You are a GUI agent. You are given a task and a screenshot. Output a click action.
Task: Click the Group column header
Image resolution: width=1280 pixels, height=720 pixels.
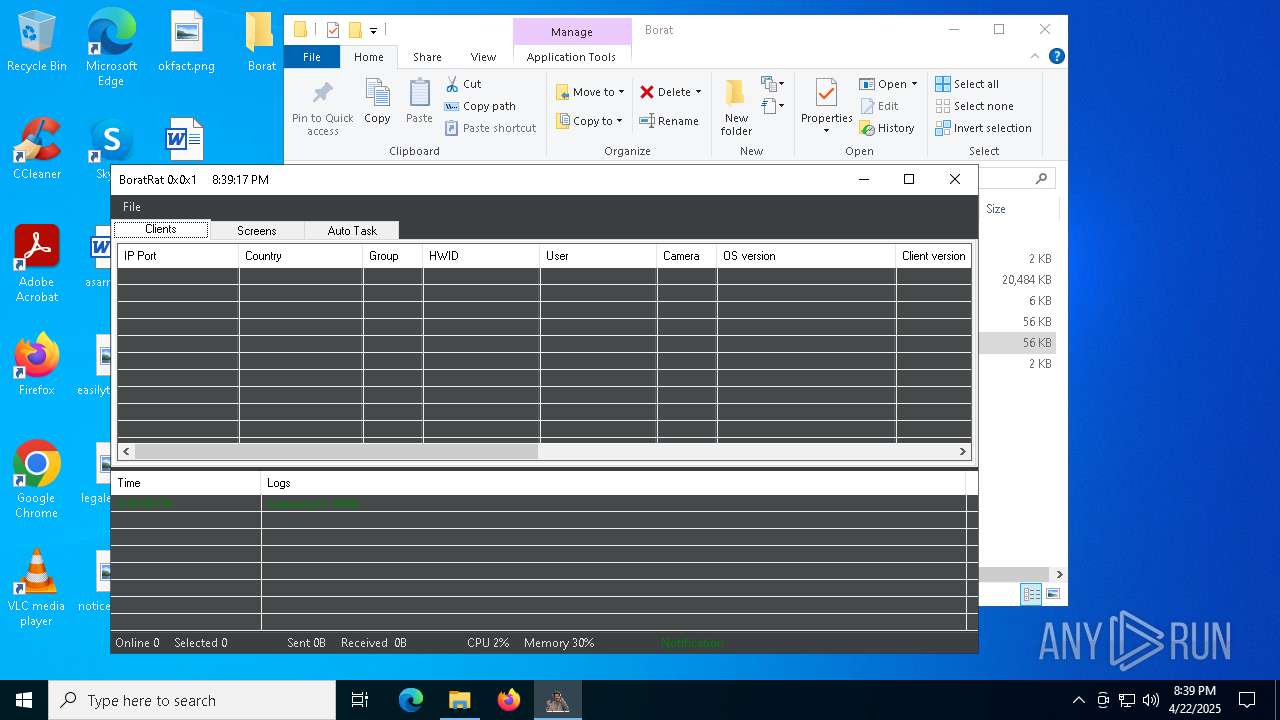click(x=393, y=256)
